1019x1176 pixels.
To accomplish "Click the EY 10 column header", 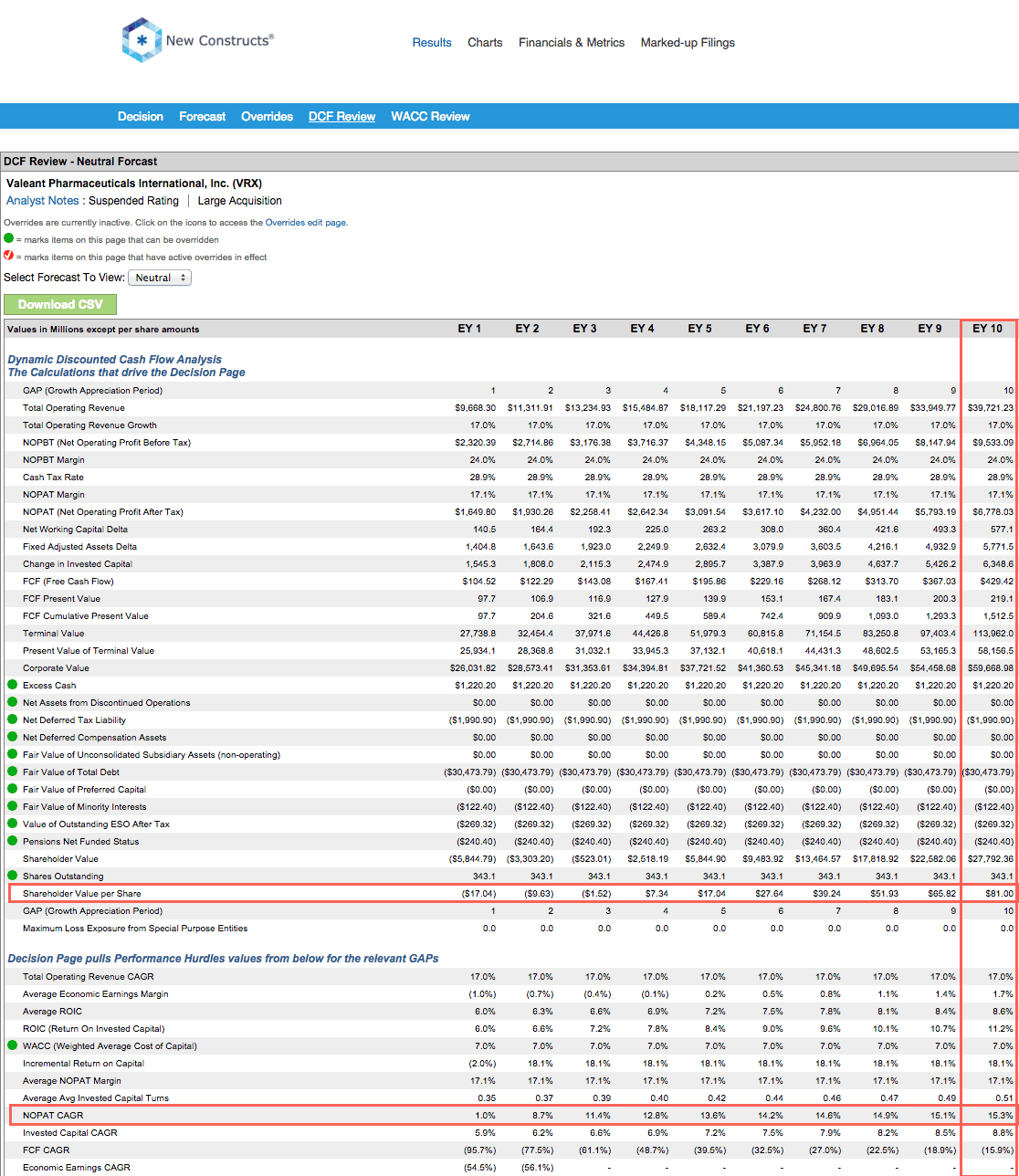I will pos(987,329).
